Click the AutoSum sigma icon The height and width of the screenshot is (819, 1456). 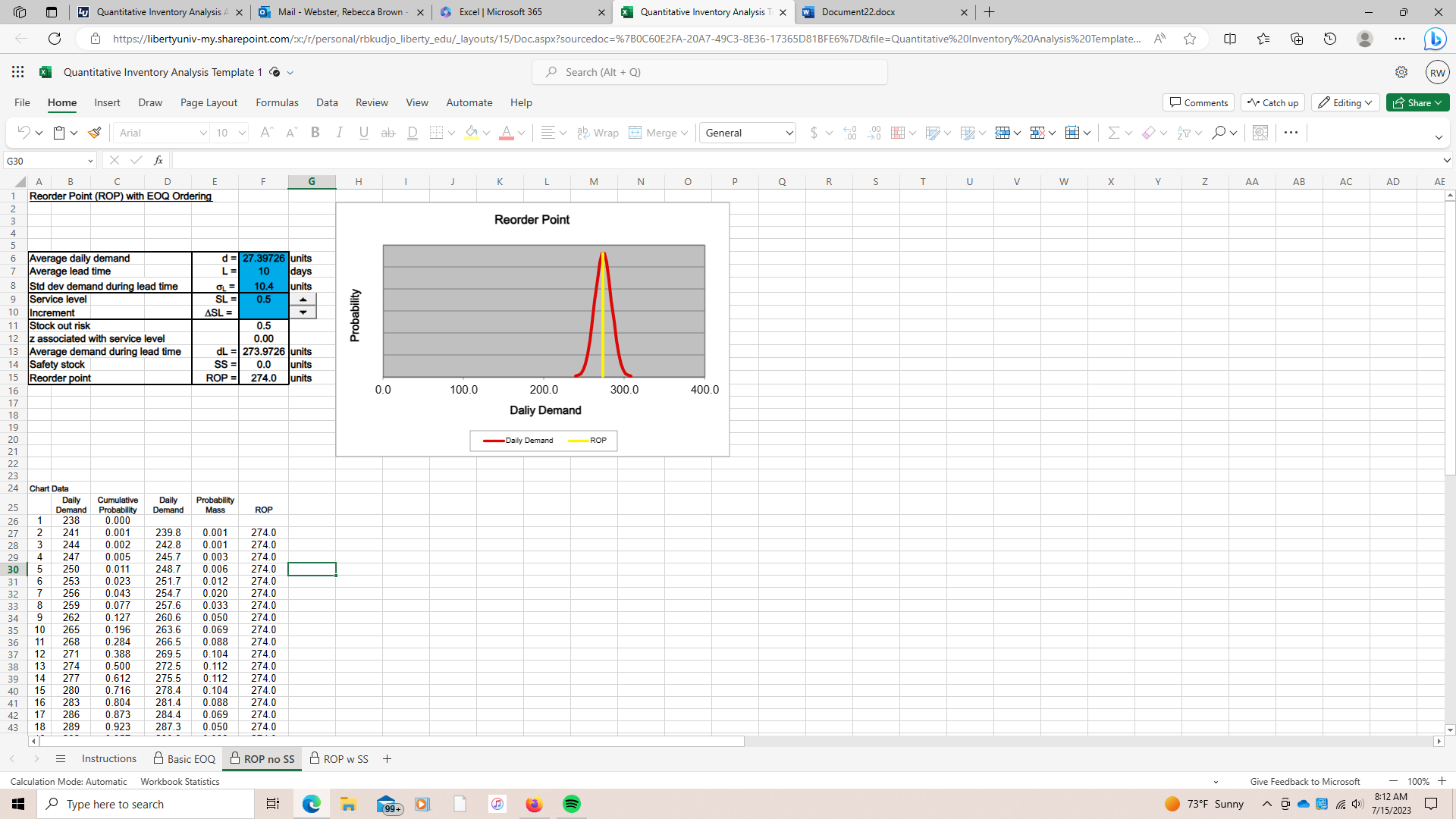1113,133
